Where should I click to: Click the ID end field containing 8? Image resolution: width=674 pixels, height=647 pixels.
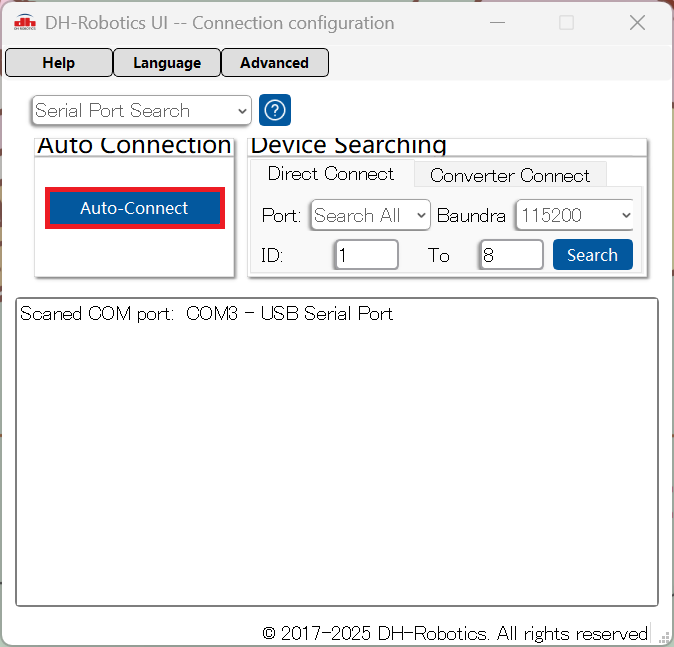click(512, 255)
